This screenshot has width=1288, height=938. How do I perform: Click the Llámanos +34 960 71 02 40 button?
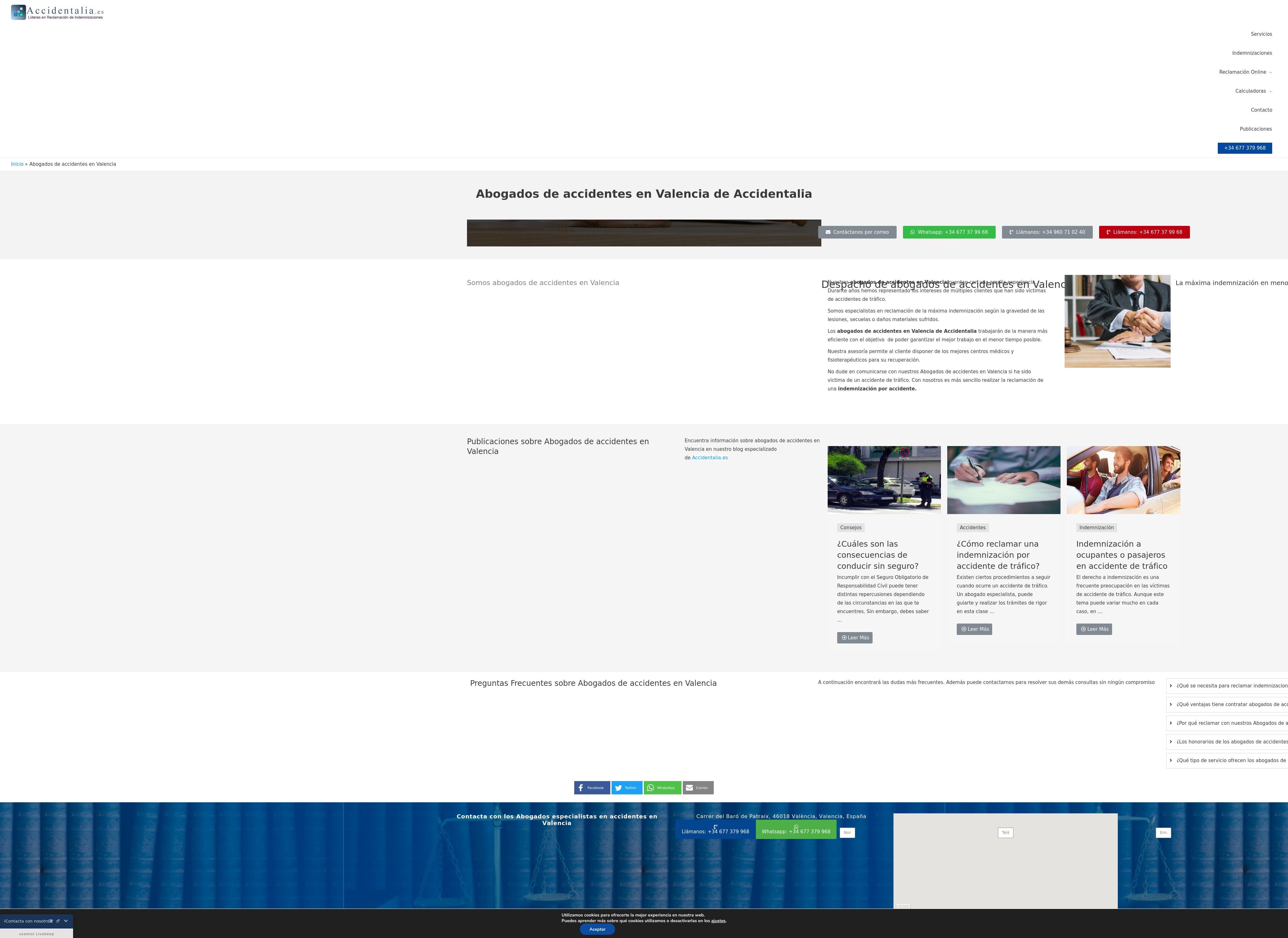pos(1047,232)
